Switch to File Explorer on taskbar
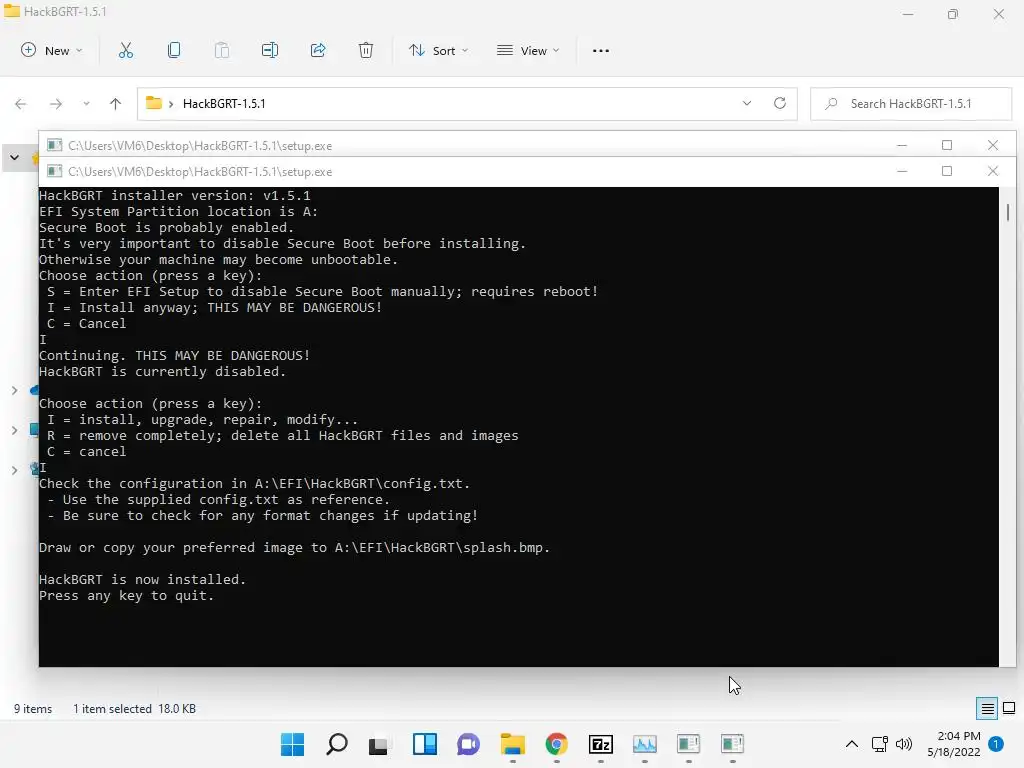 513,744
